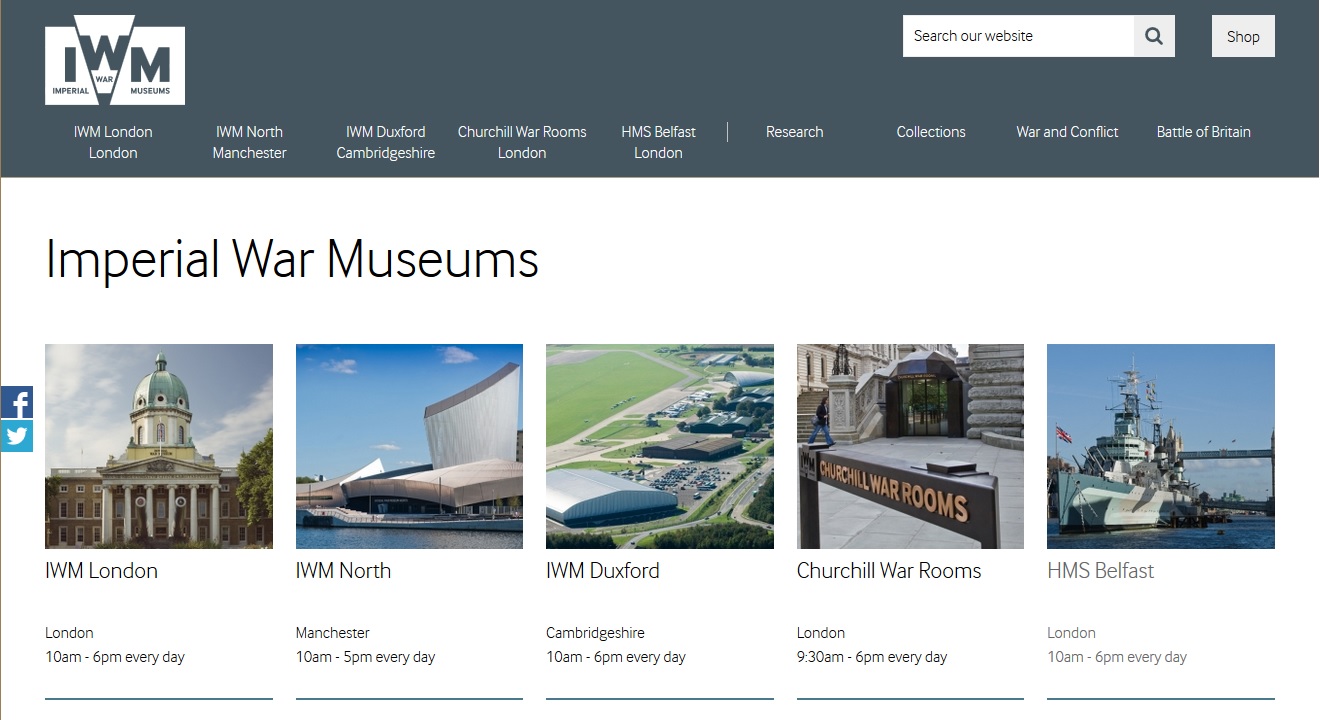The image size is (1320, 720).
Task: Click the Imperial War Museums page heading
Action: (292, 260)
